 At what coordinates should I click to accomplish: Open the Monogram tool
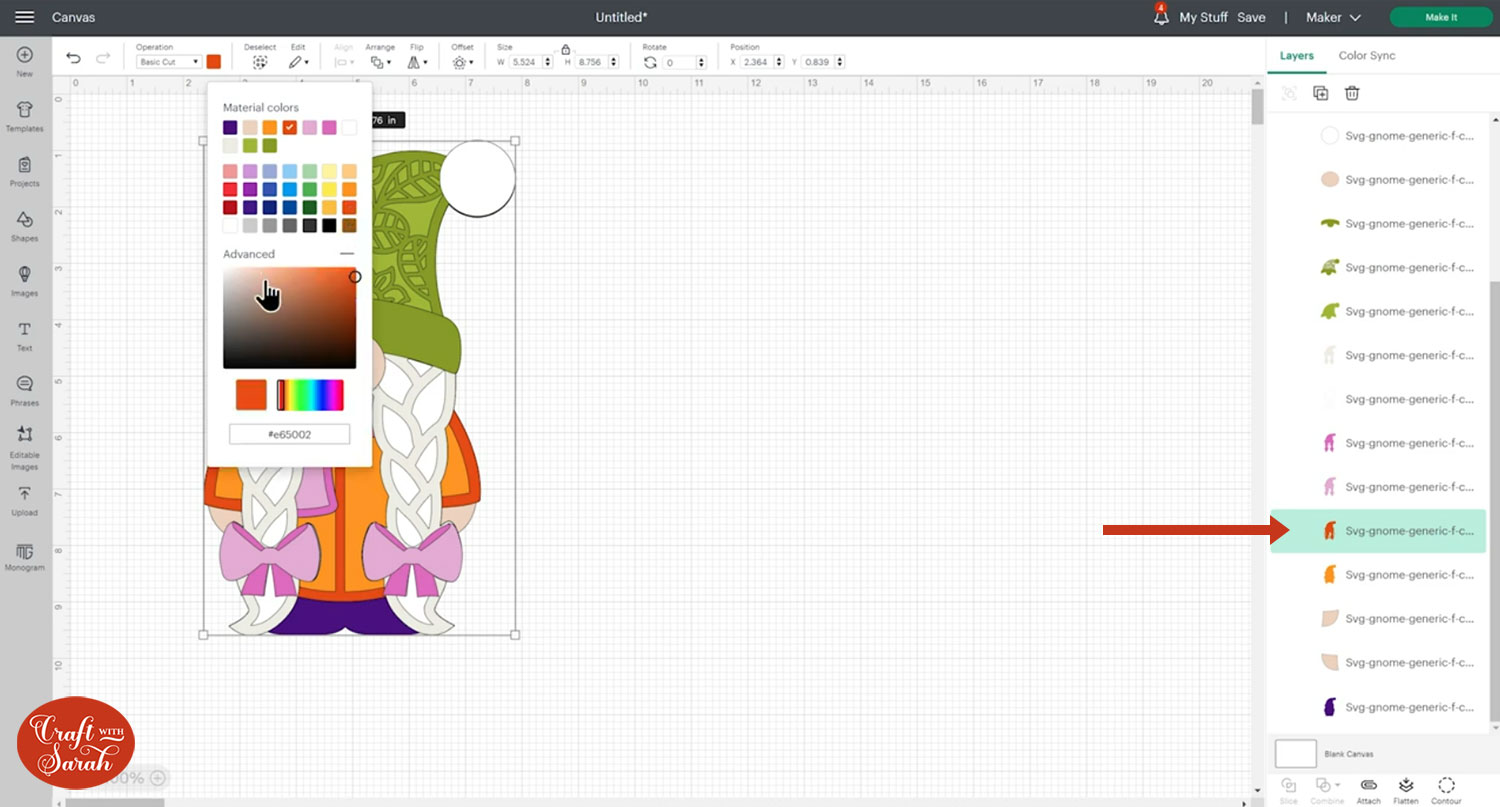[x=24, y=557]
